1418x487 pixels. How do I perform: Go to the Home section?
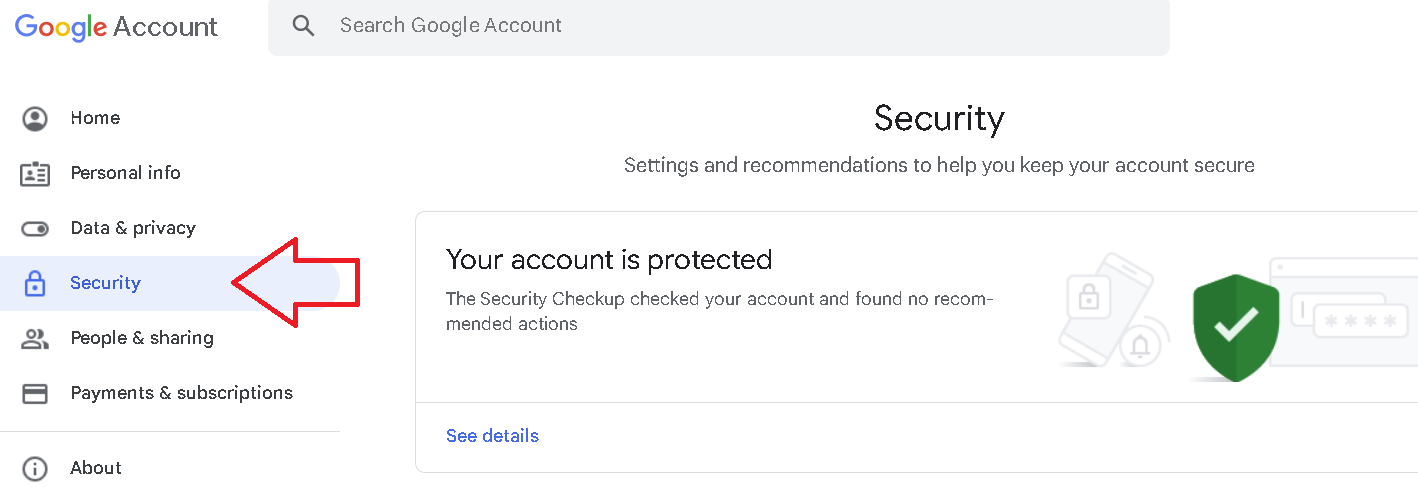point(95,118)
